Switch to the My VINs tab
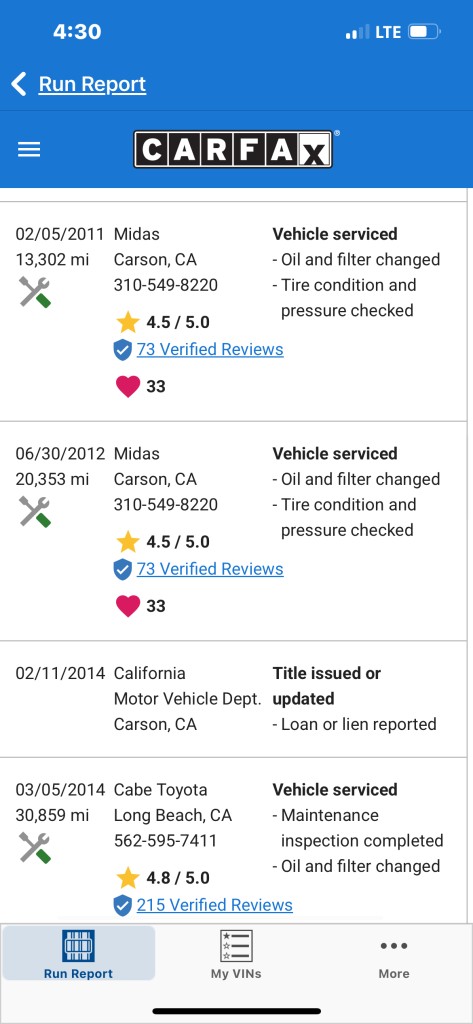Viewport: 473px width, 1024px height. point(236,954)
